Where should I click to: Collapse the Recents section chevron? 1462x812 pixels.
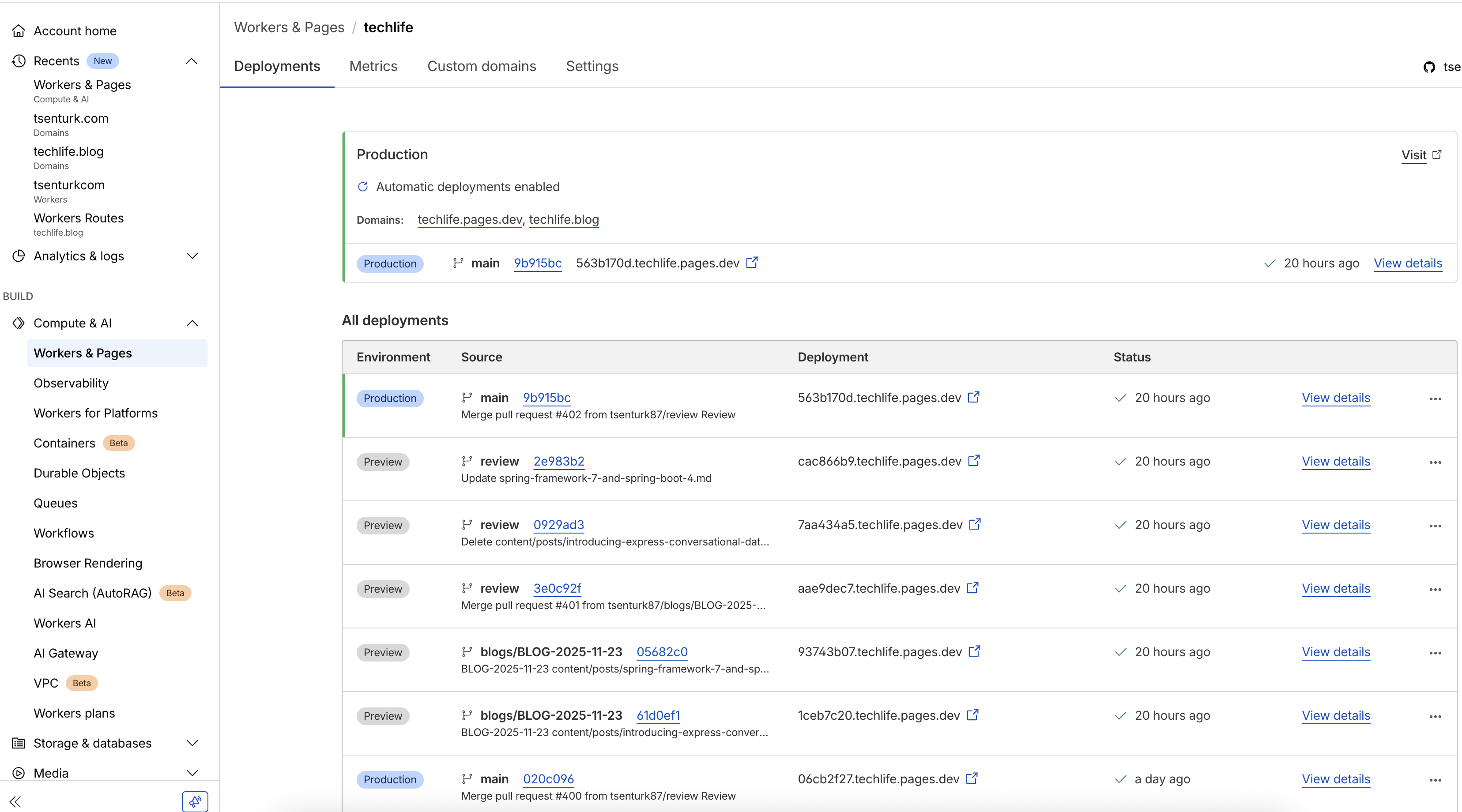[x=191, y=60]
